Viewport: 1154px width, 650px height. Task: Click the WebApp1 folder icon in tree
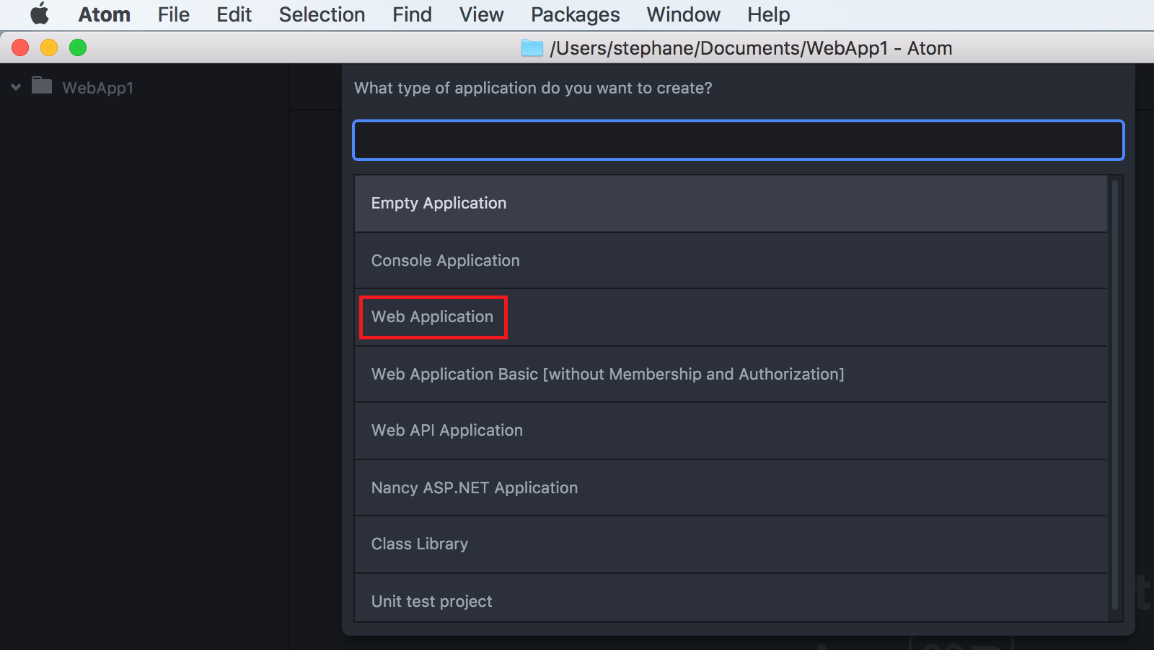(42, 86)
